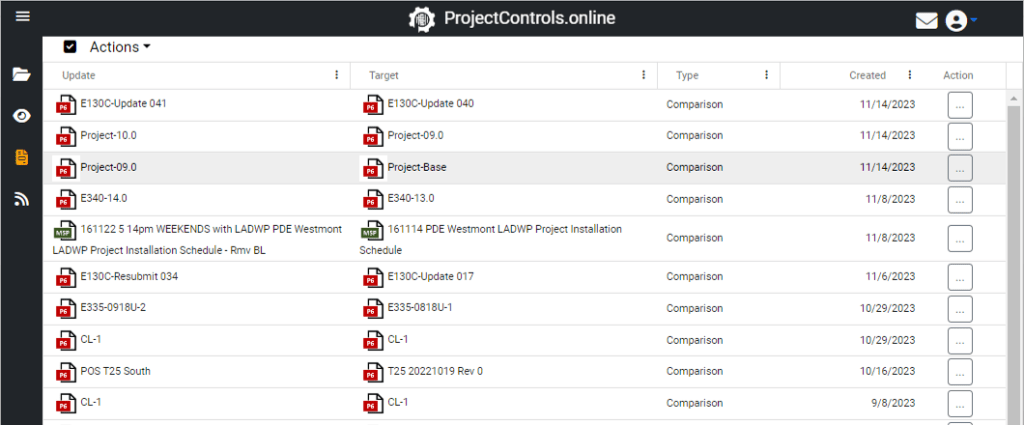This screenshot has height=425, width=1024.
Task: Open the user account dropdown
Action: 961,20
